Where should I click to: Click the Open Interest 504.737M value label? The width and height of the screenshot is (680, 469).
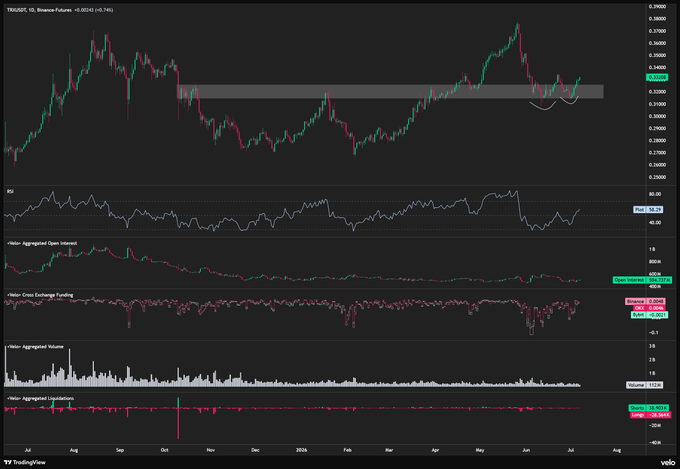pyautogui.click(x=642, y=280)
